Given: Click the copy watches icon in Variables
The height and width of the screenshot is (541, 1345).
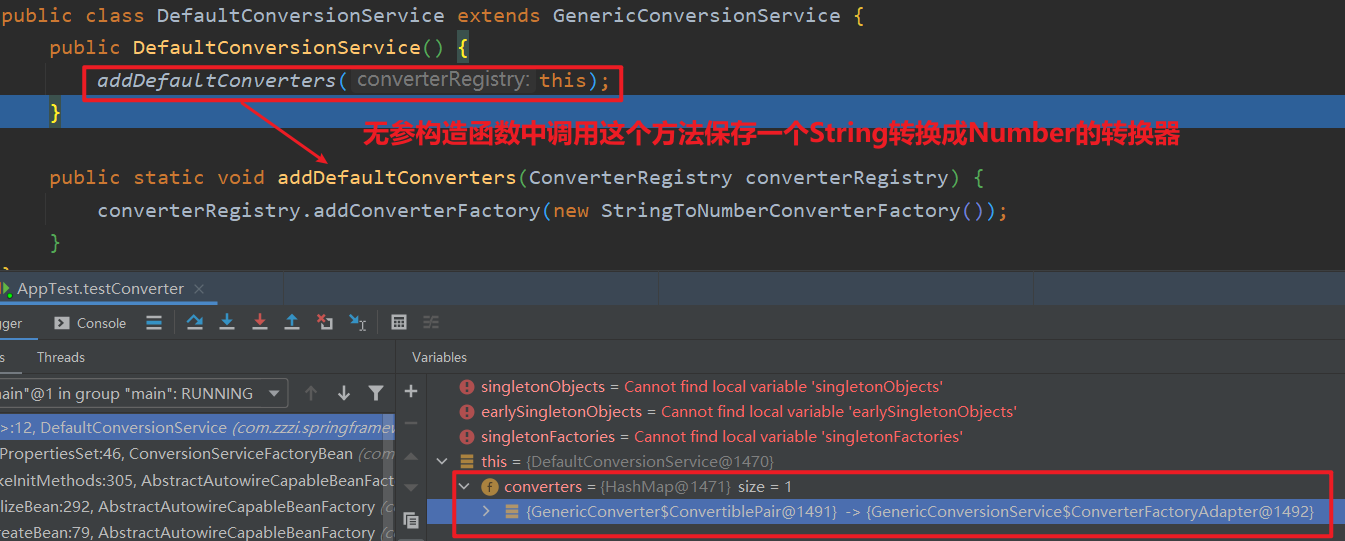Looking at the screenshot, I should point(410,520).
